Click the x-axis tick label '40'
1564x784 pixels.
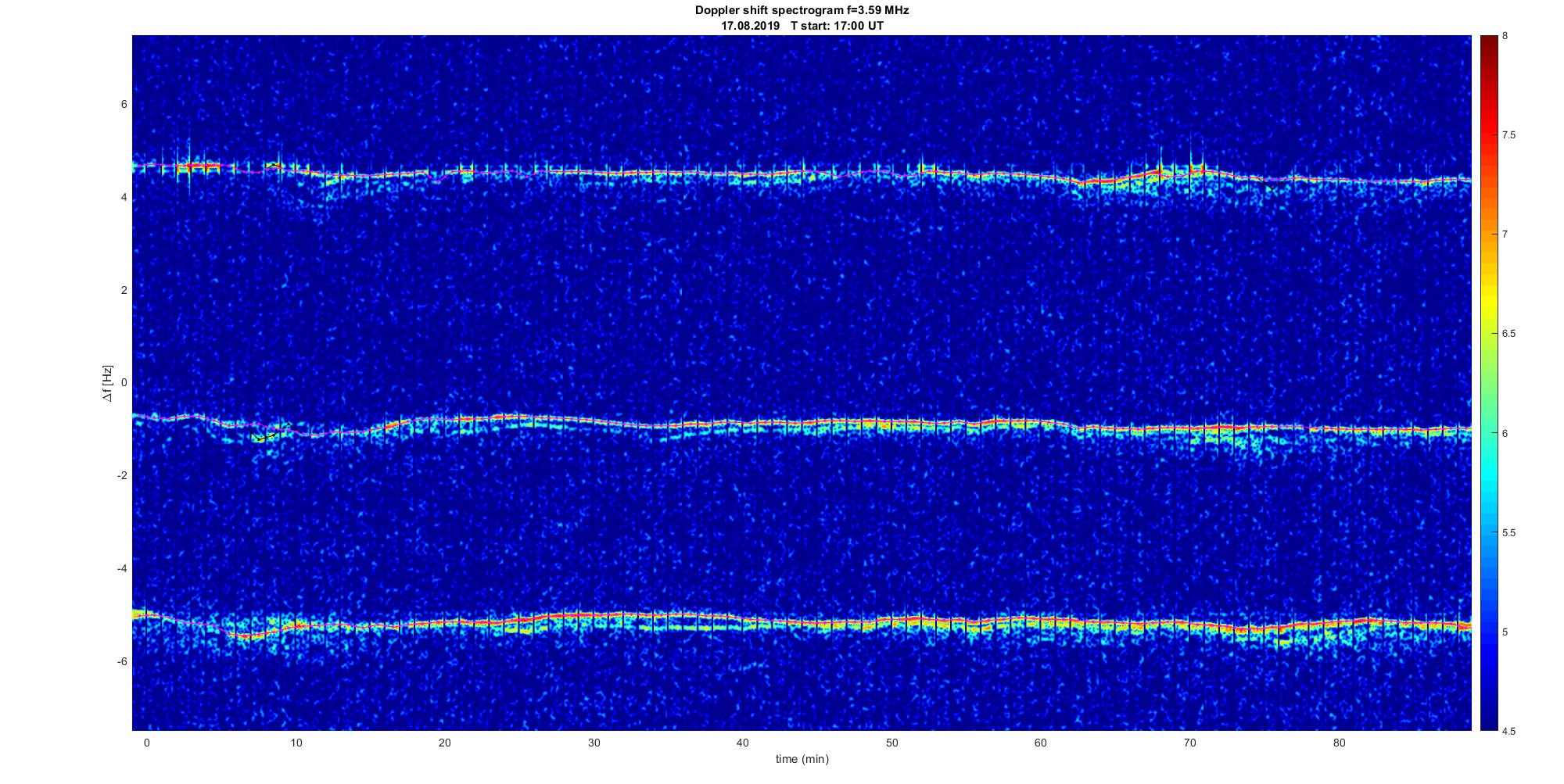743,743
